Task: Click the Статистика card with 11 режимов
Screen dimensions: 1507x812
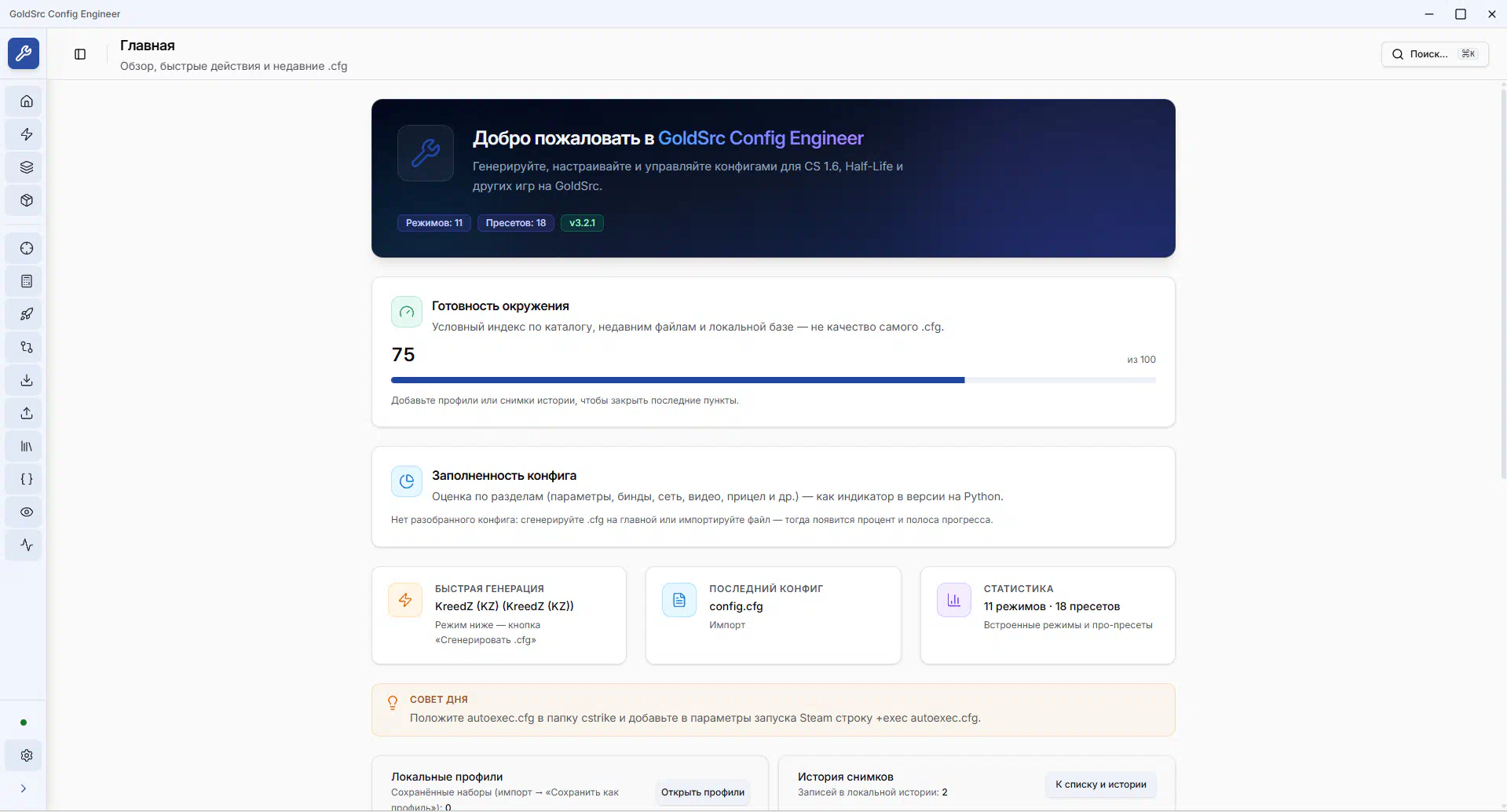Action: (x=1047, y=615)
